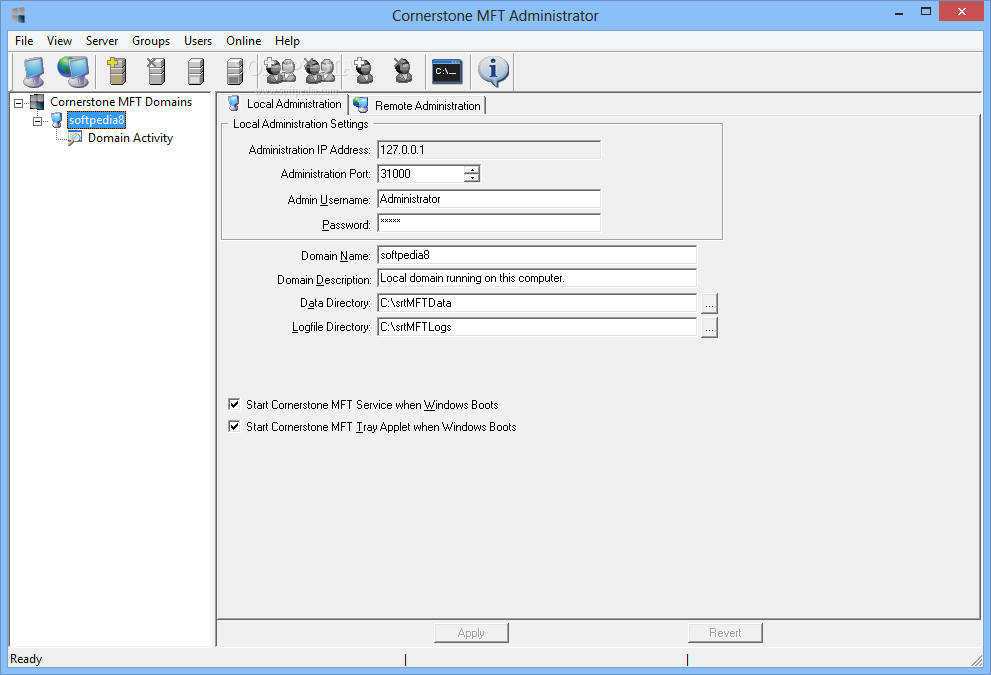Click the Cornerstone MFT Domains root icon
Screen dimensions: 991x675
click(x=37, y=102)
